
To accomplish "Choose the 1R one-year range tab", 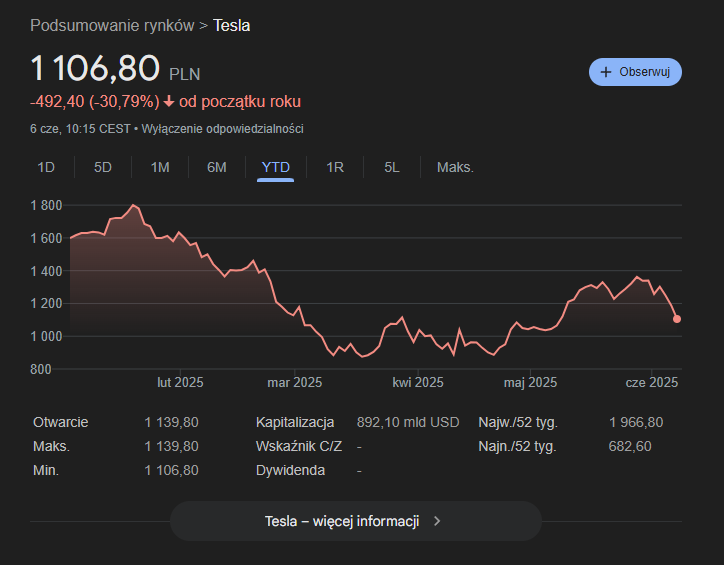I will 335,167.
